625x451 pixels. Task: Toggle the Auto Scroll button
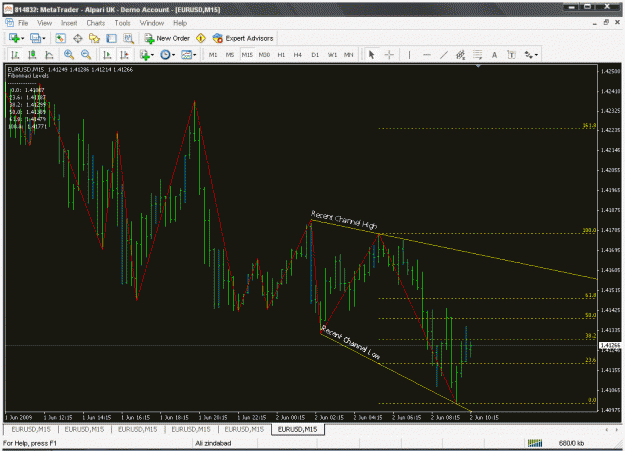pos(107,55)
